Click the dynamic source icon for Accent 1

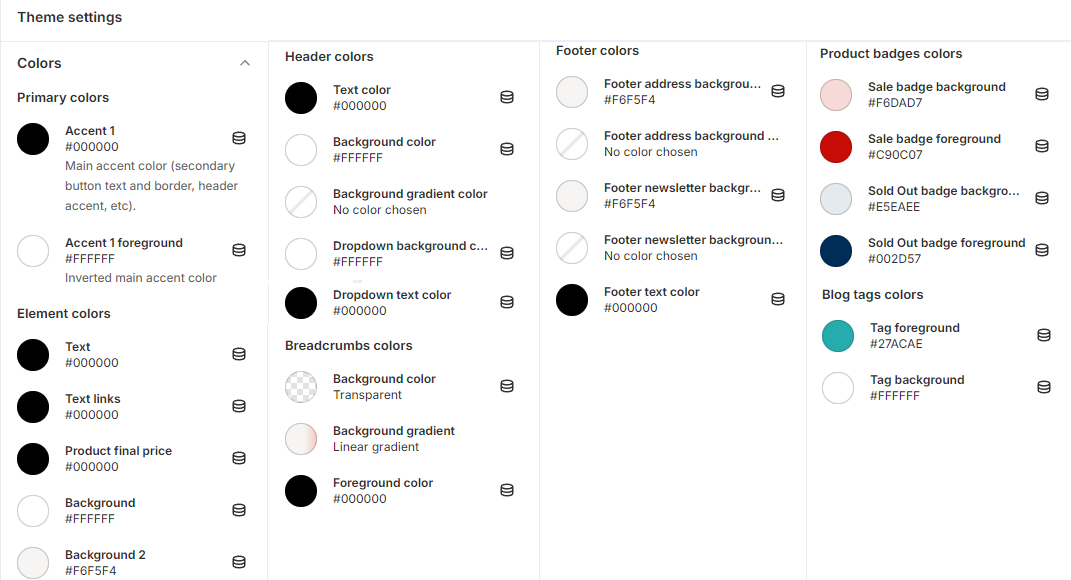(239, 138)
